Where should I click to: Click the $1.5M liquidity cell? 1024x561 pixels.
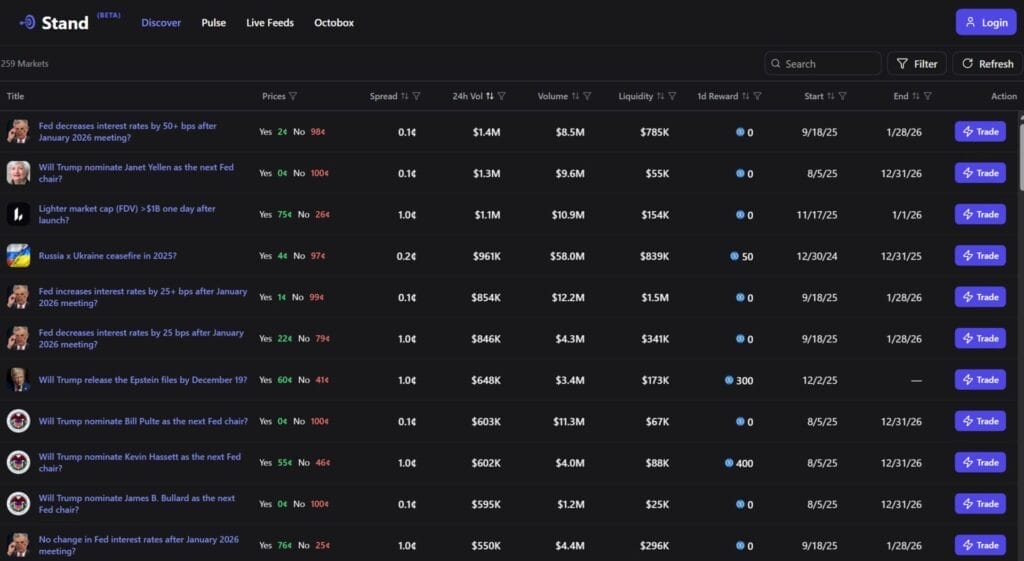[655, 297]
